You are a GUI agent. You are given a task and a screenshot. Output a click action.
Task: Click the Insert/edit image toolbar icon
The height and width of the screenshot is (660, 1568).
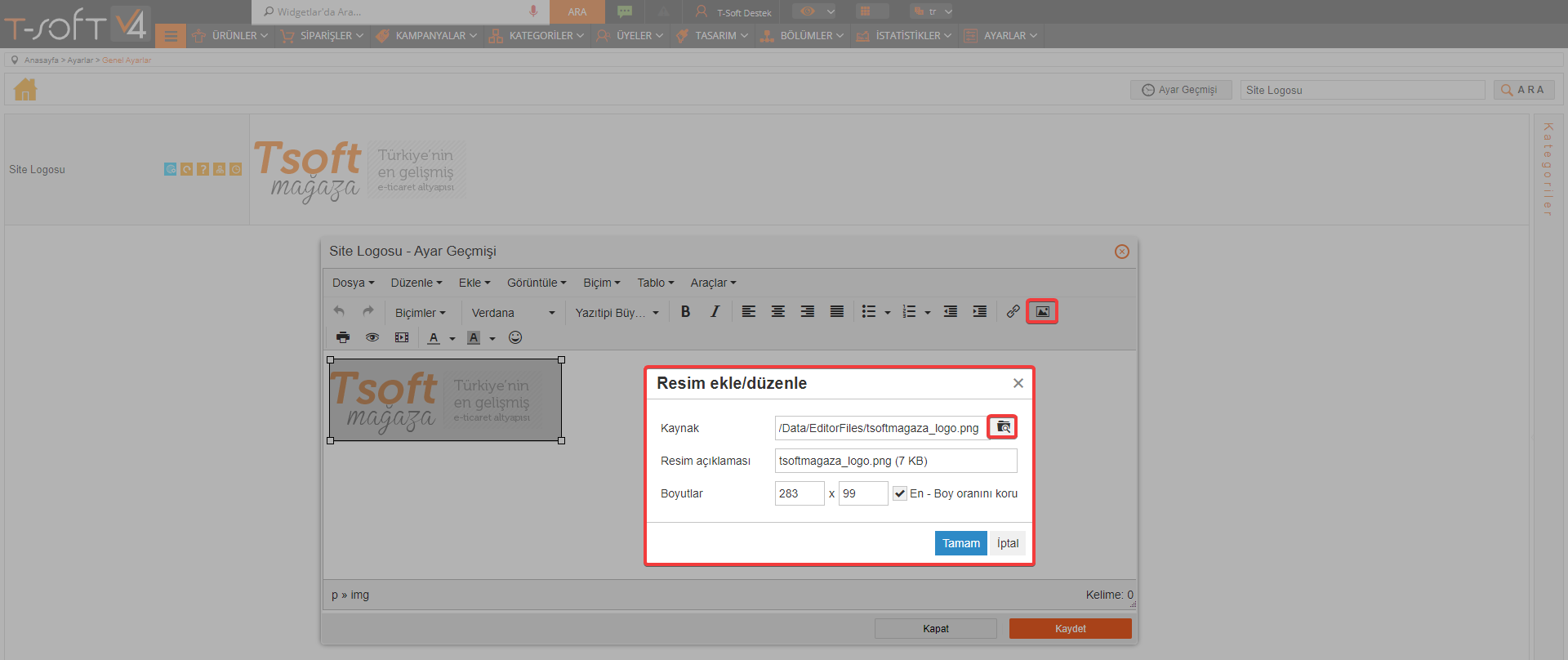(x=1042, y=311)
